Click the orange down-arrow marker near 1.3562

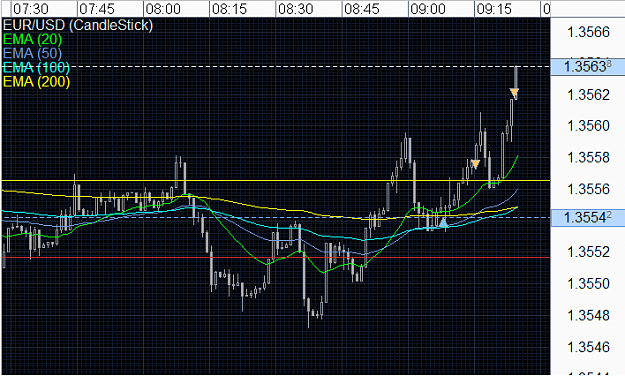tap(514, 93)
